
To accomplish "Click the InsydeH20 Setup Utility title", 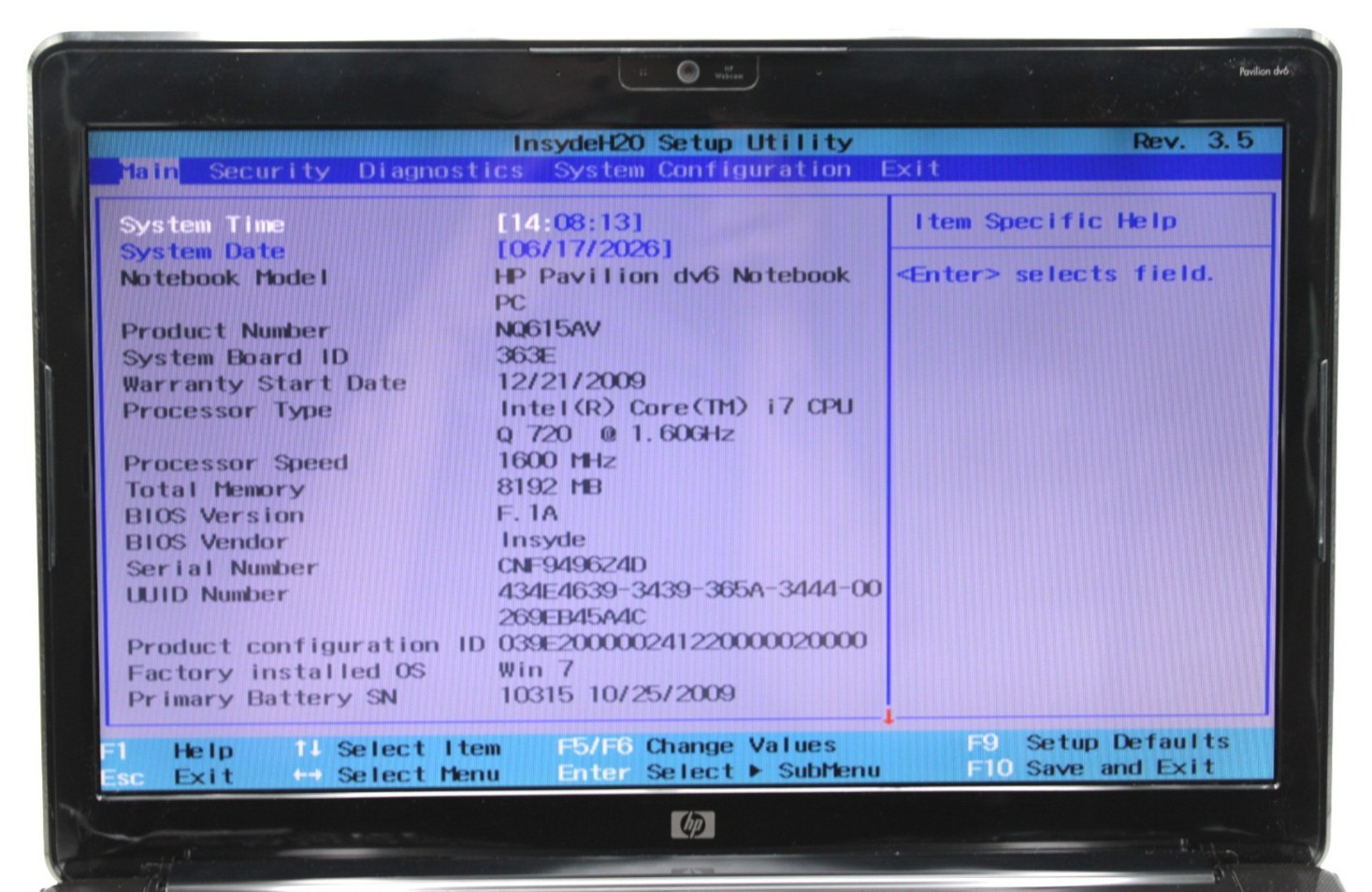I will tap(683, 143).
